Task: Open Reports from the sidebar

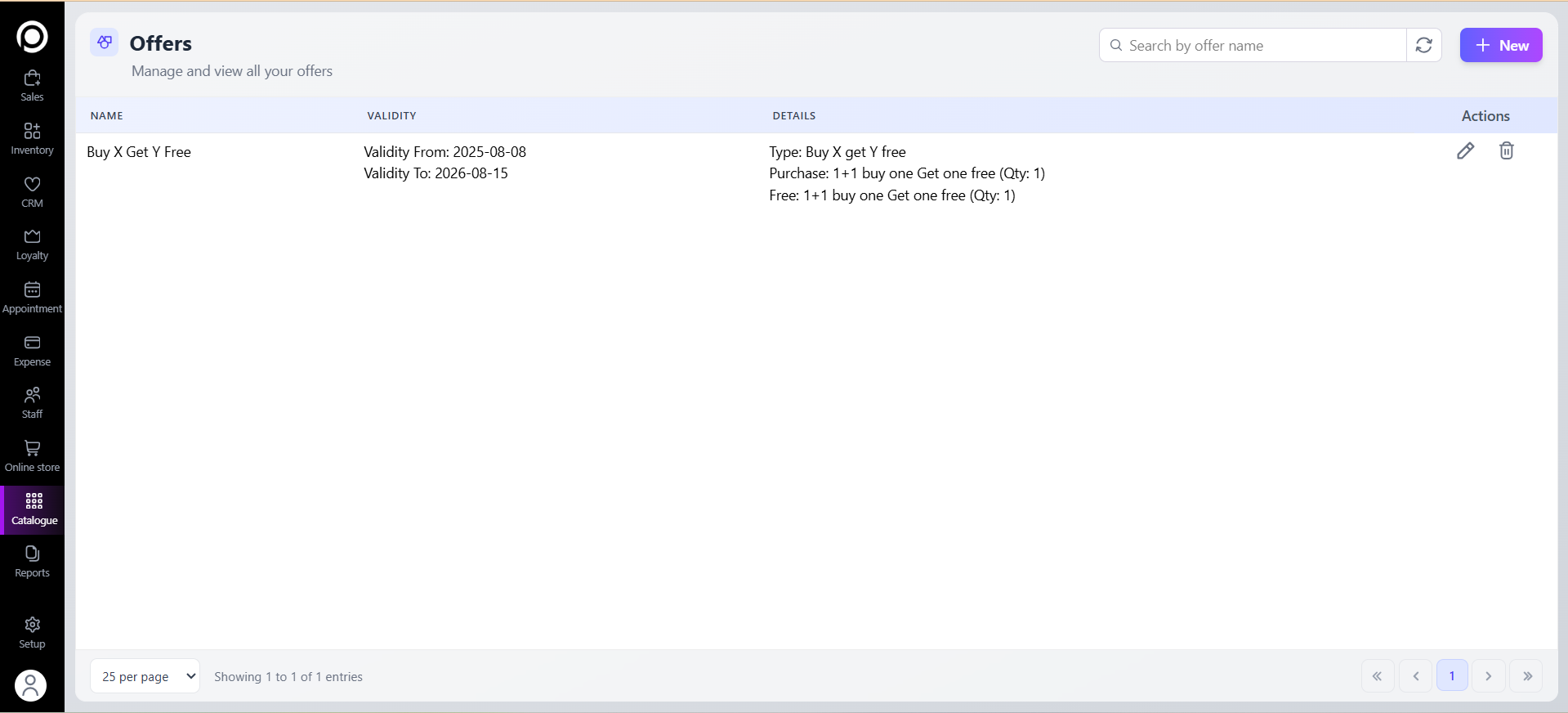Action: [32, 562]
